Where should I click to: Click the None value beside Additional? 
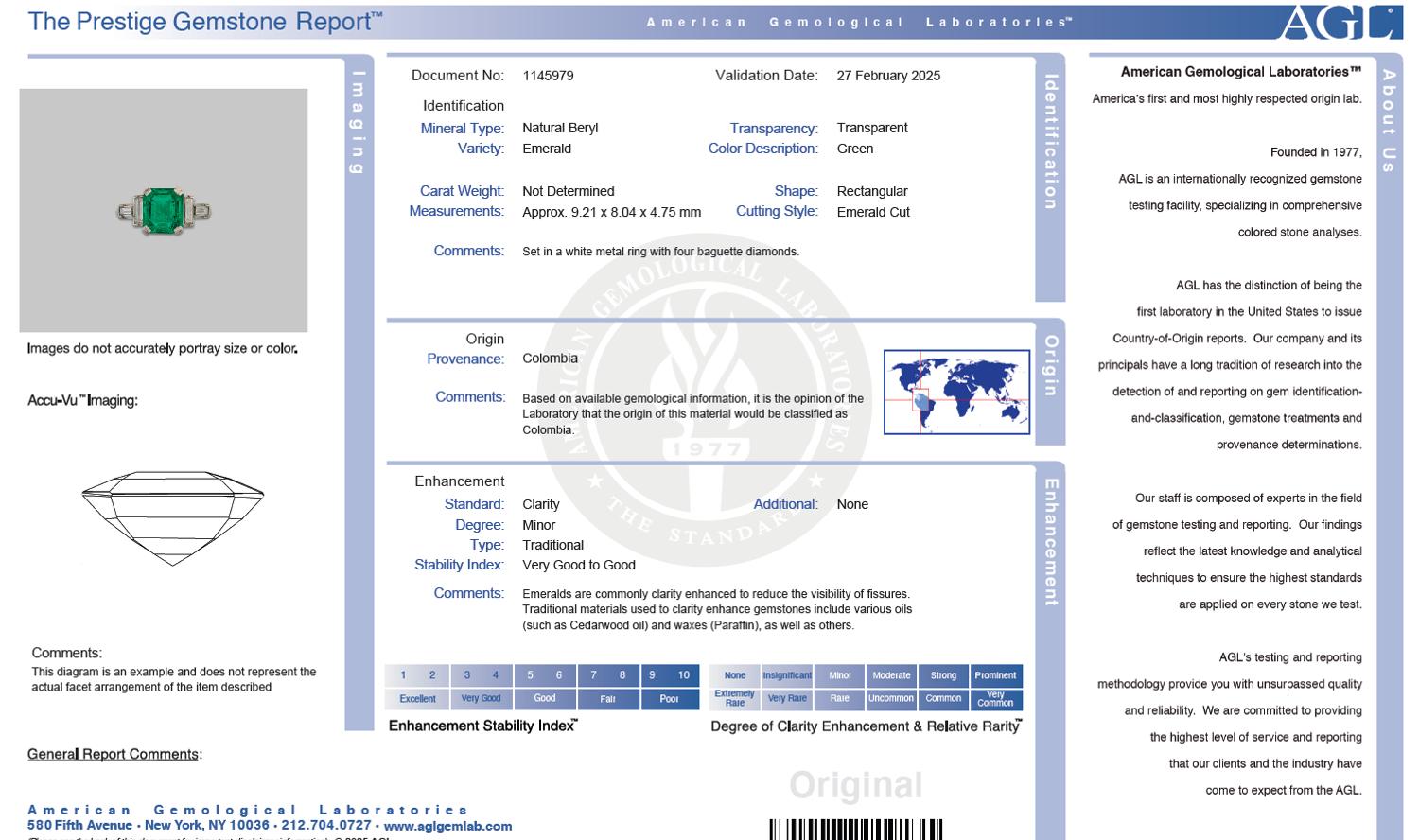852,504
